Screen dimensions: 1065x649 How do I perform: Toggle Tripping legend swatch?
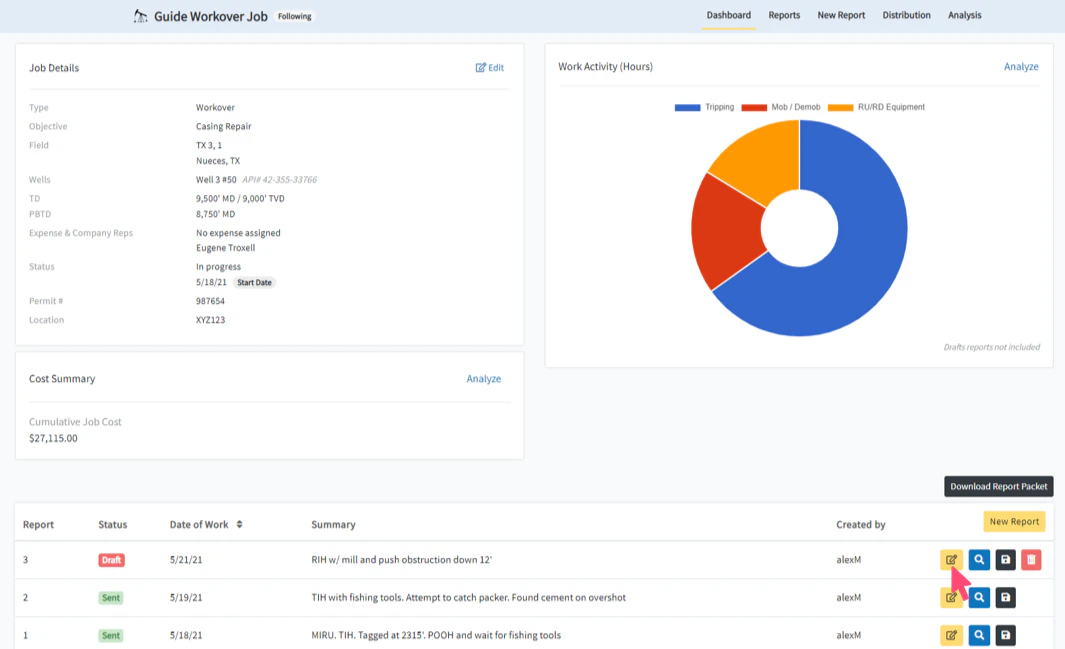click(687, 107)
